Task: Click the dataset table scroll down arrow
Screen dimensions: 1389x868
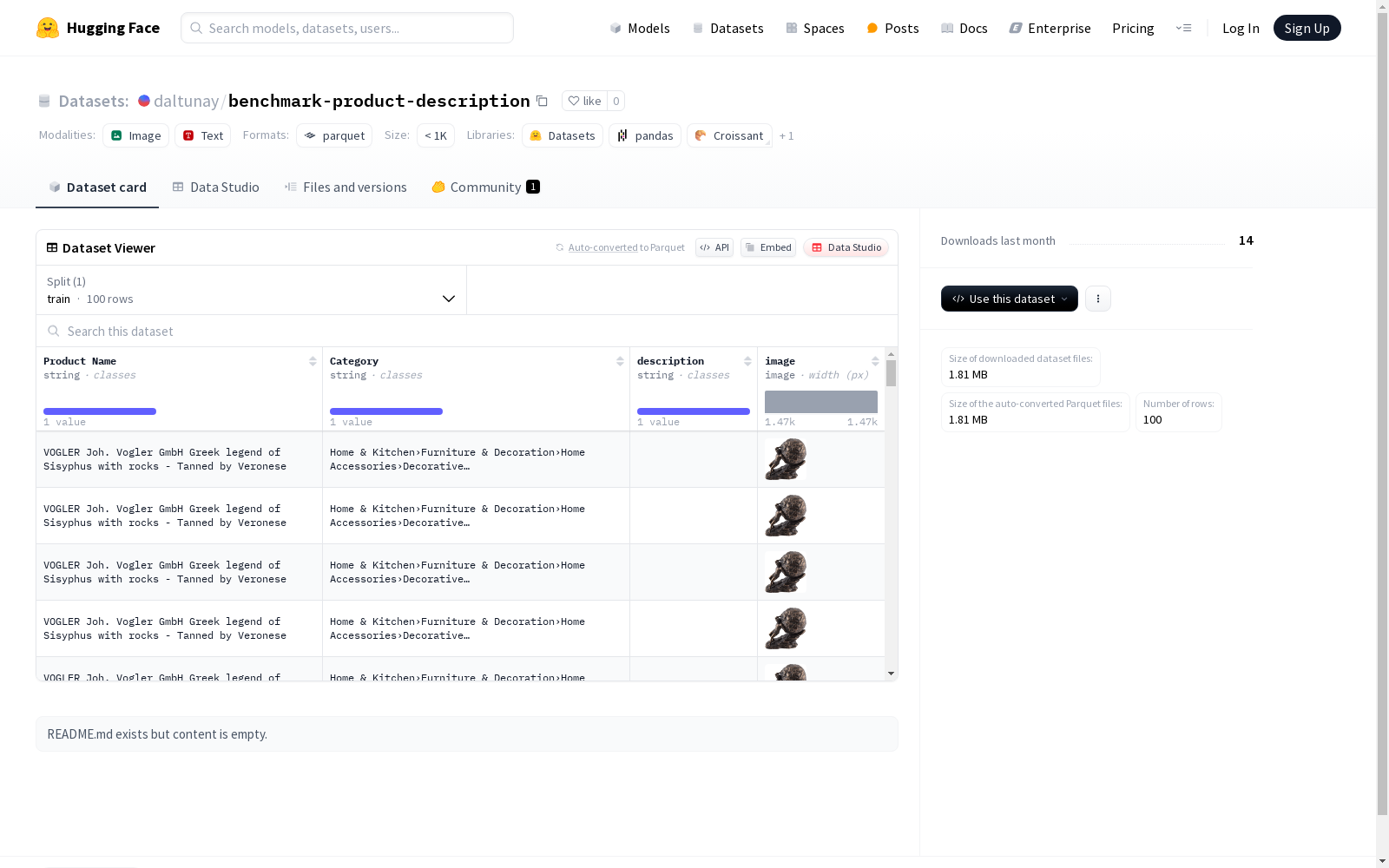Action: point(891,674)
